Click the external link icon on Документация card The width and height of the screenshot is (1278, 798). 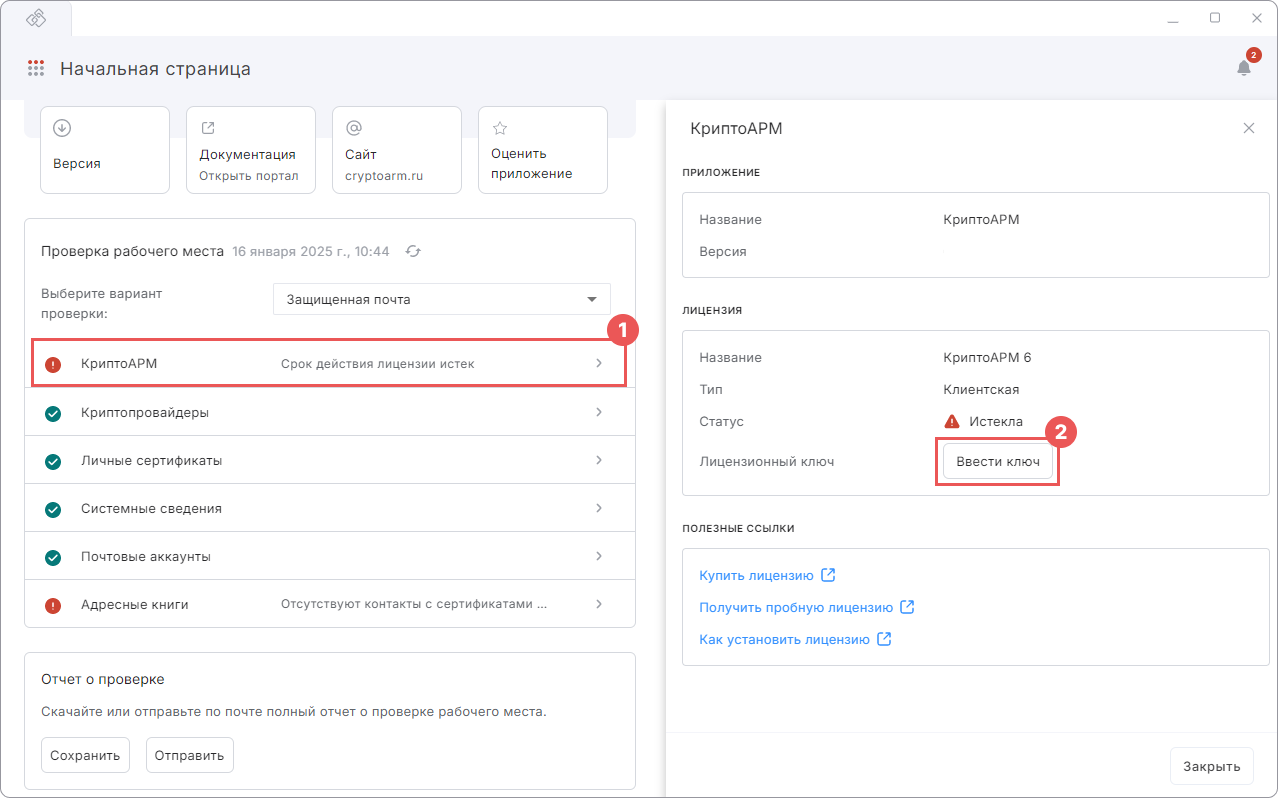[x=208, y=128]
